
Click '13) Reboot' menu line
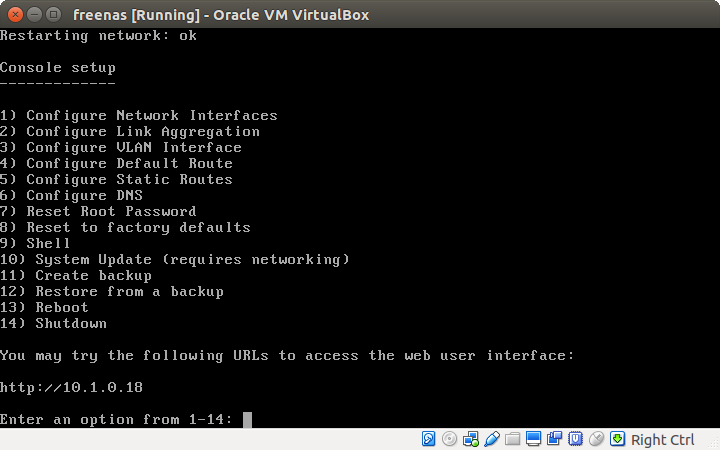44,308
